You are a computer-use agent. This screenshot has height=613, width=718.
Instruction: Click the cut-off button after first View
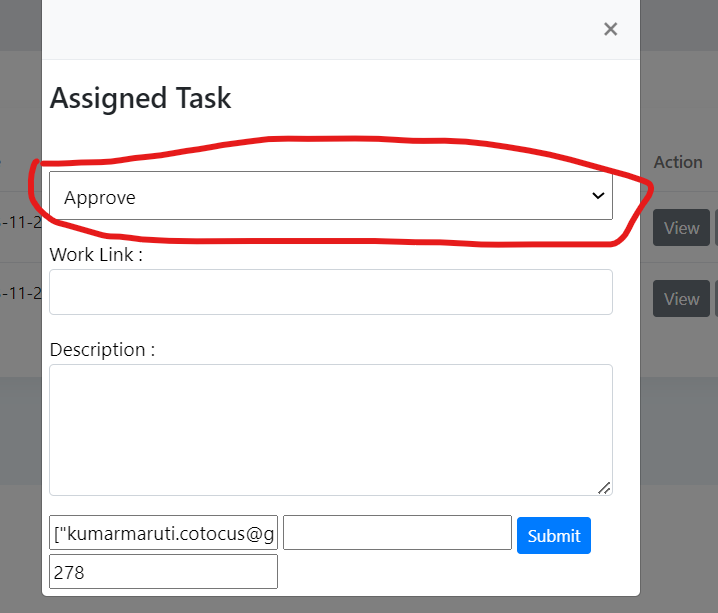(x=715, y=228)
